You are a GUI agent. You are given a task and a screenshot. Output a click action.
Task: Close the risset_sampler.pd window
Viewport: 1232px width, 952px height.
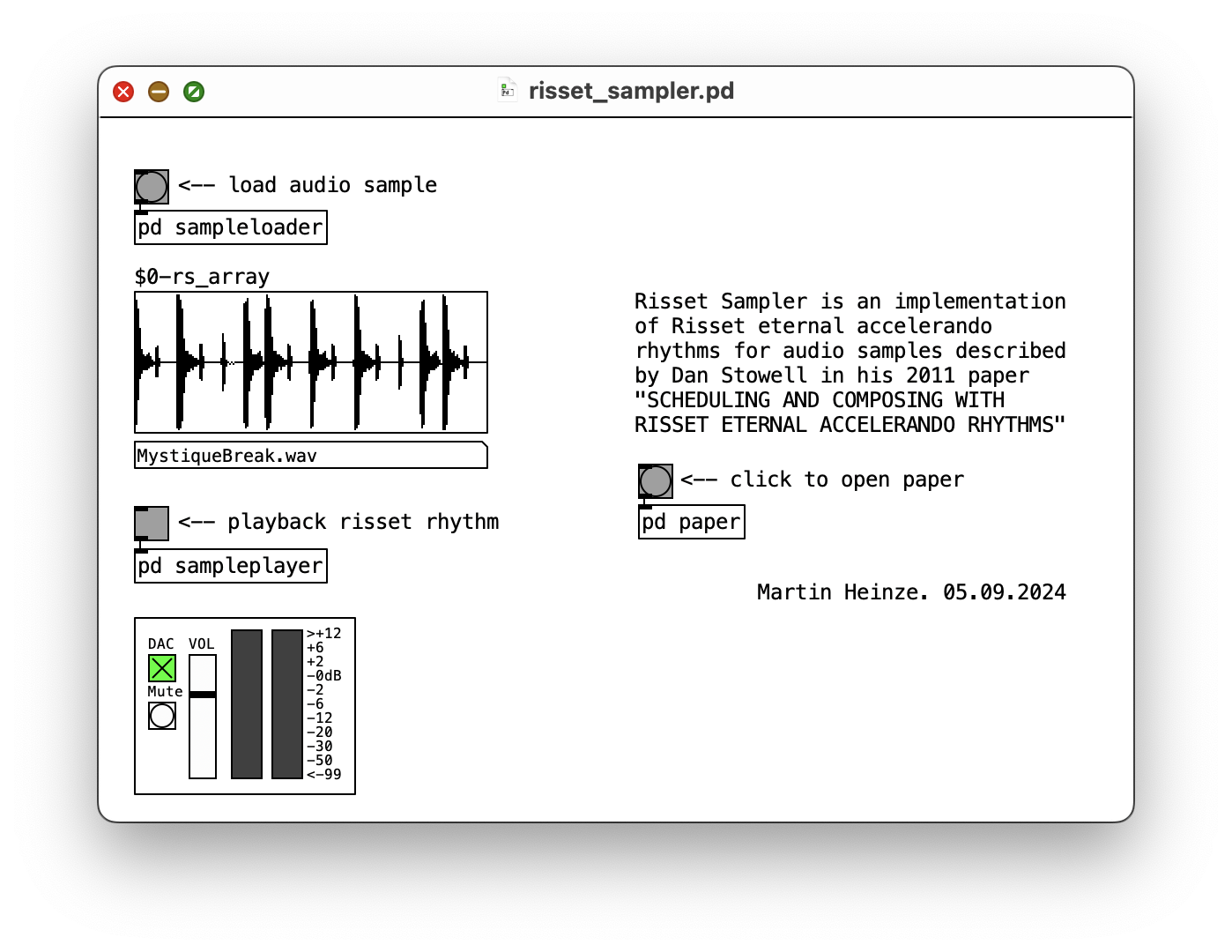(x=123, y=92)
